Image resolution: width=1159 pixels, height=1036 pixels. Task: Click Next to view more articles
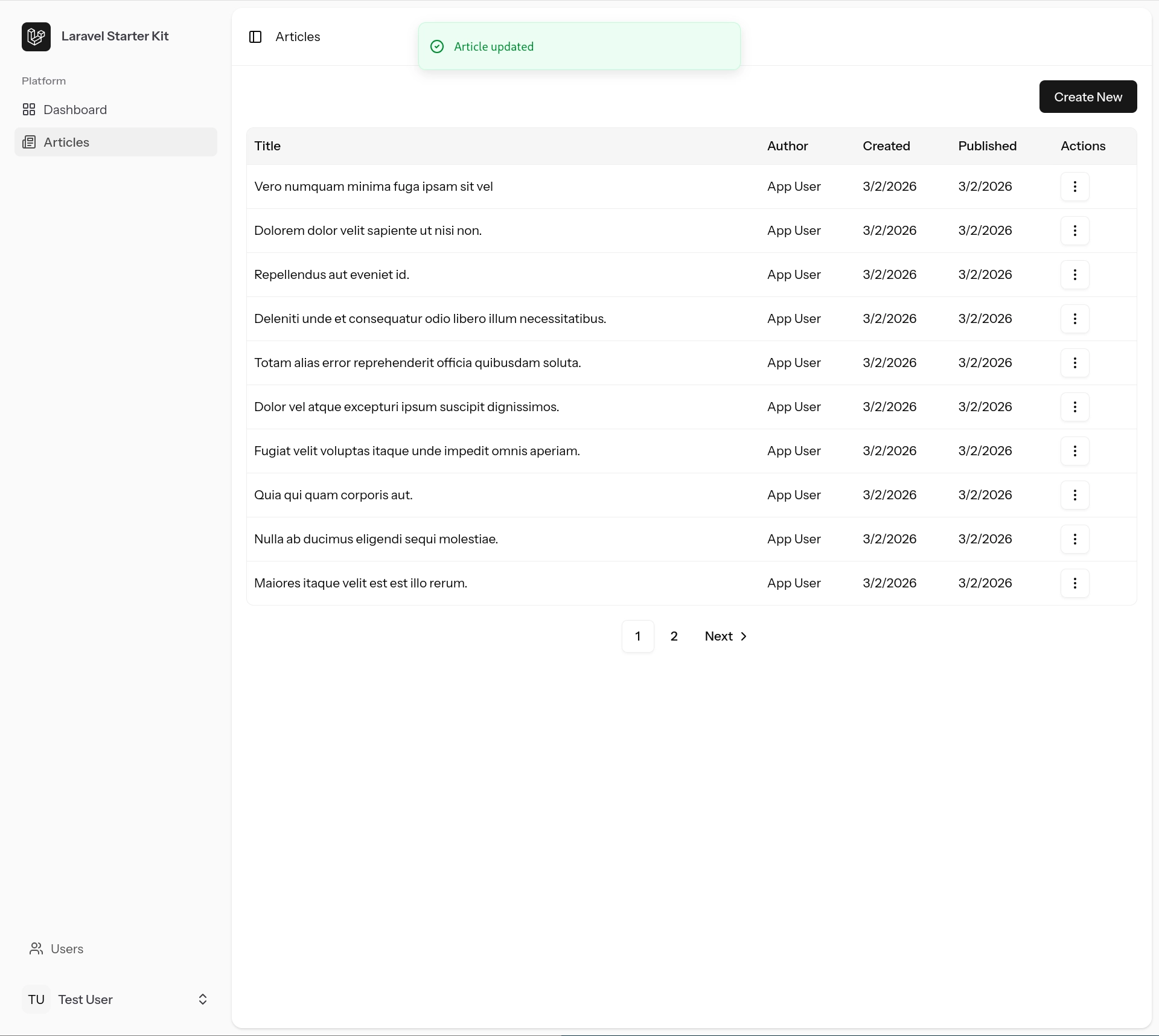coord(724,636)
